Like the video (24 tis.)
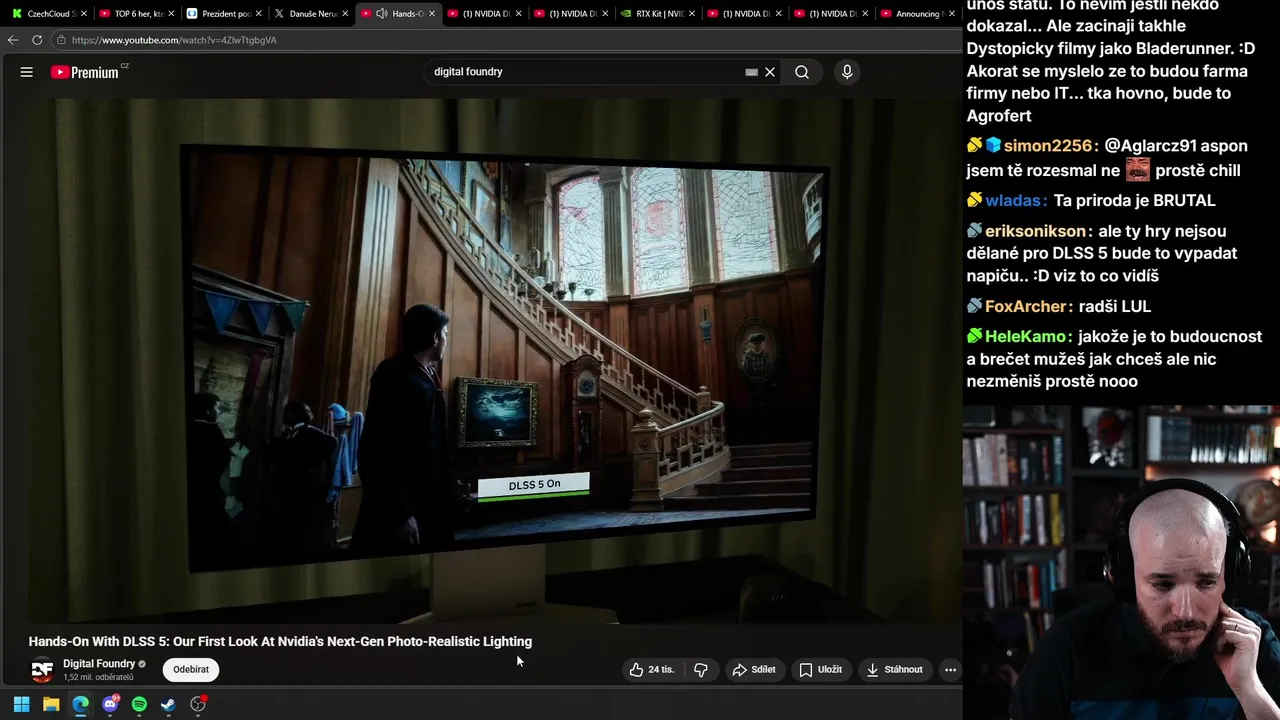The height and width of the screenshot is (720, 1280). (652, 670)
